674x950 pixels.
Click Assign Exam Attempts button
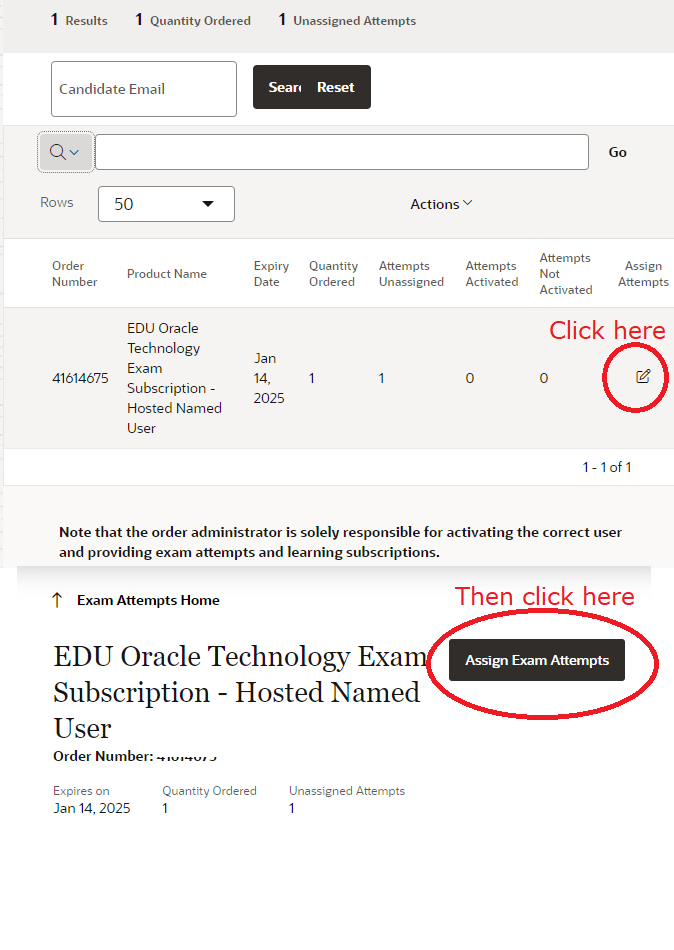click(537, 660)
